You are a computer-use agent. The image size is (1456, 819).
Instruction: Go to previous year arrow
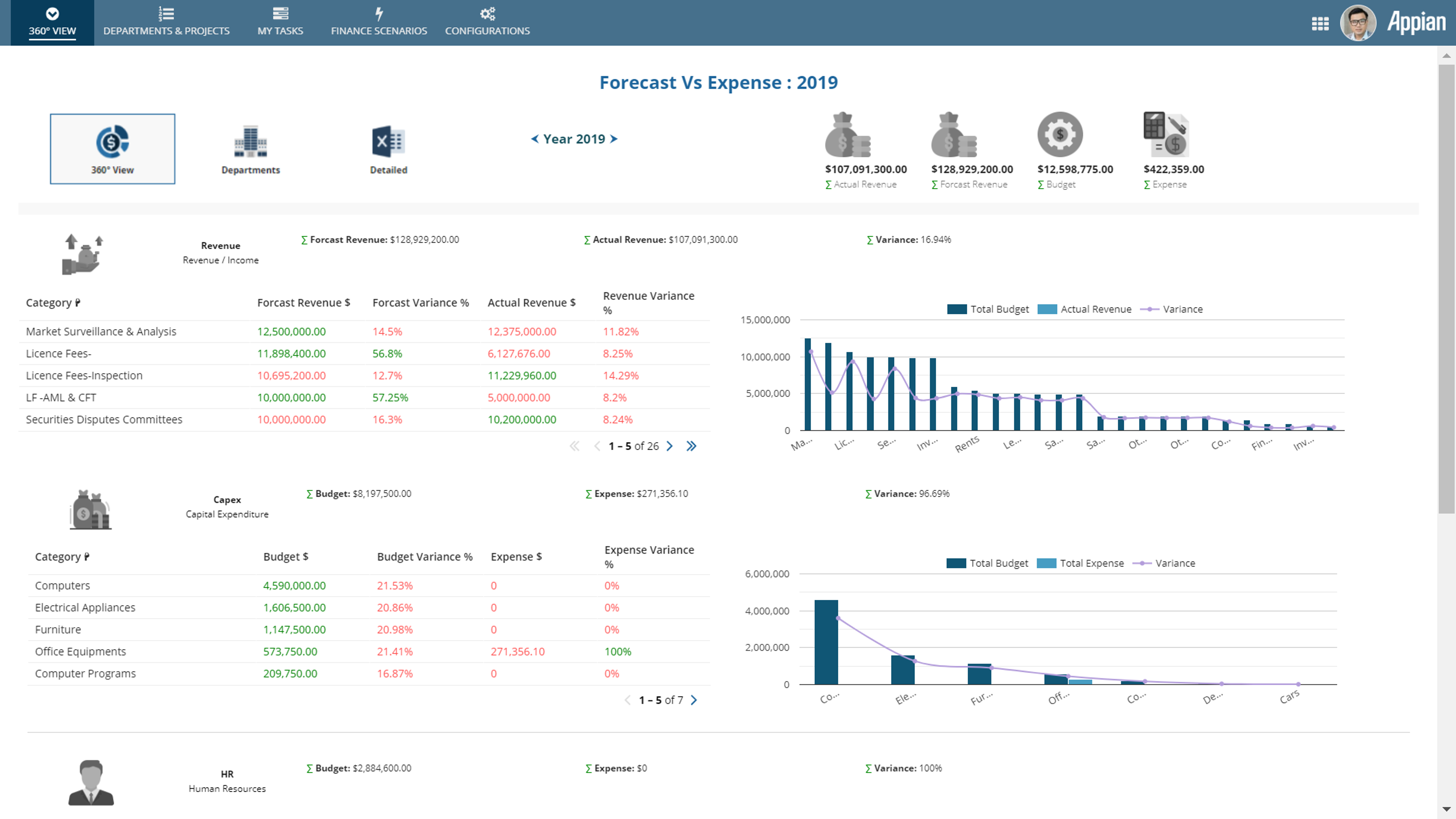pyautogui.click(x=535, y=139)
